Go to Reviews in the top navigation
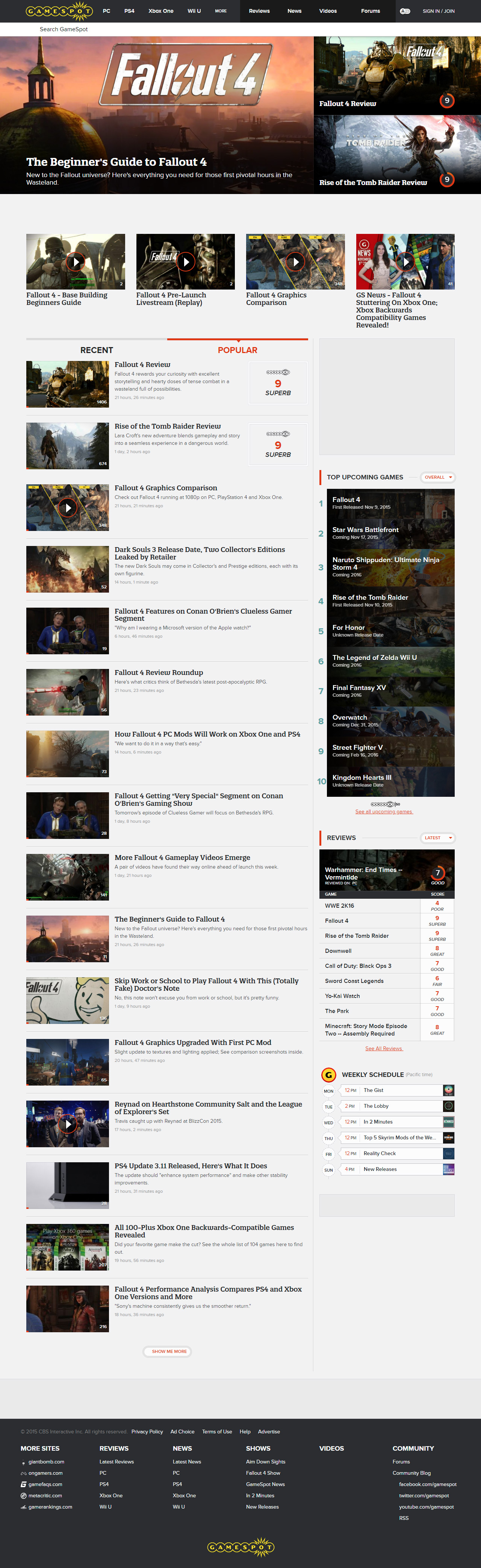Viewport: 481px width, 1568px height. coord(259,11)
